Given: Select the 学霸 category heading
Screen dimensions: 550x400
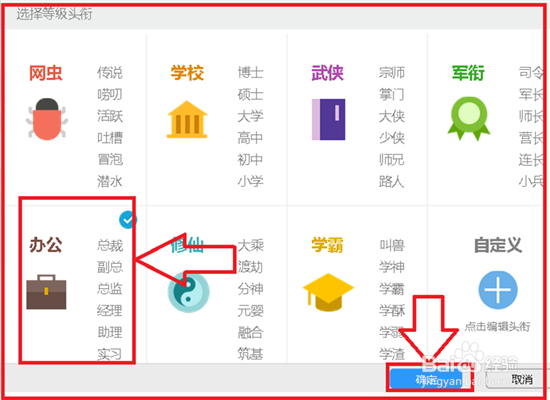Looking at the screenshot, I should coord(328,245).
